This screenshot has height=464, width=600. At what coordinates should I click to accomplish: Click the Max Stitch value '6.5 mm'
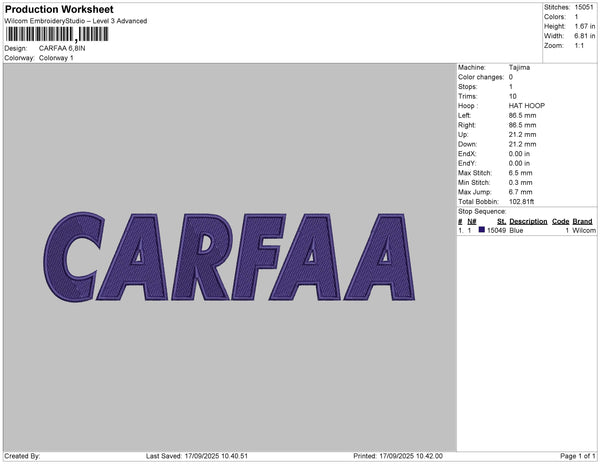(x=520, y=173)
